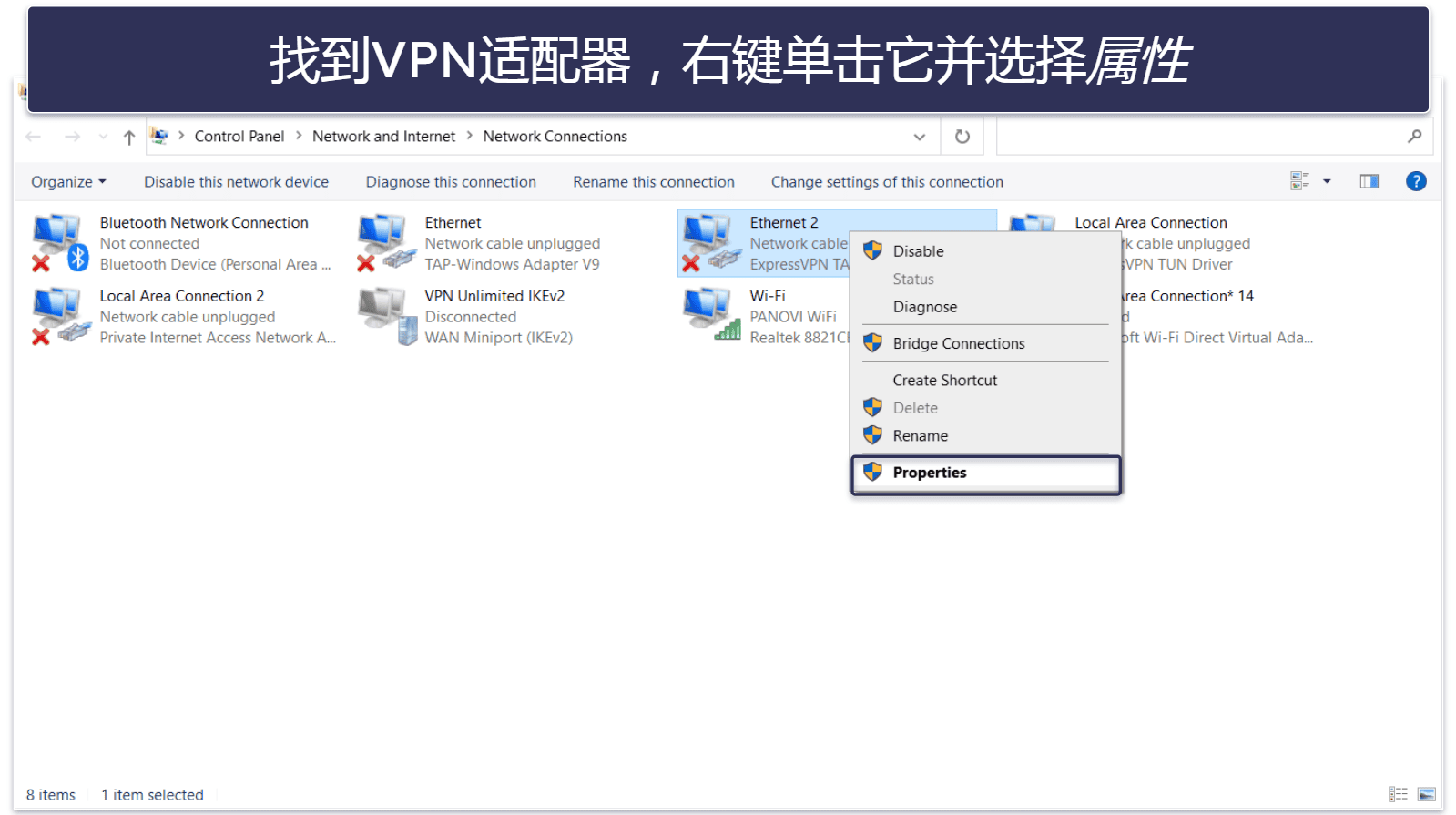Viewport: 1456px width, 815px height.
Task: Click the Bluetooth Network Connection label
Action: point(204,222)
